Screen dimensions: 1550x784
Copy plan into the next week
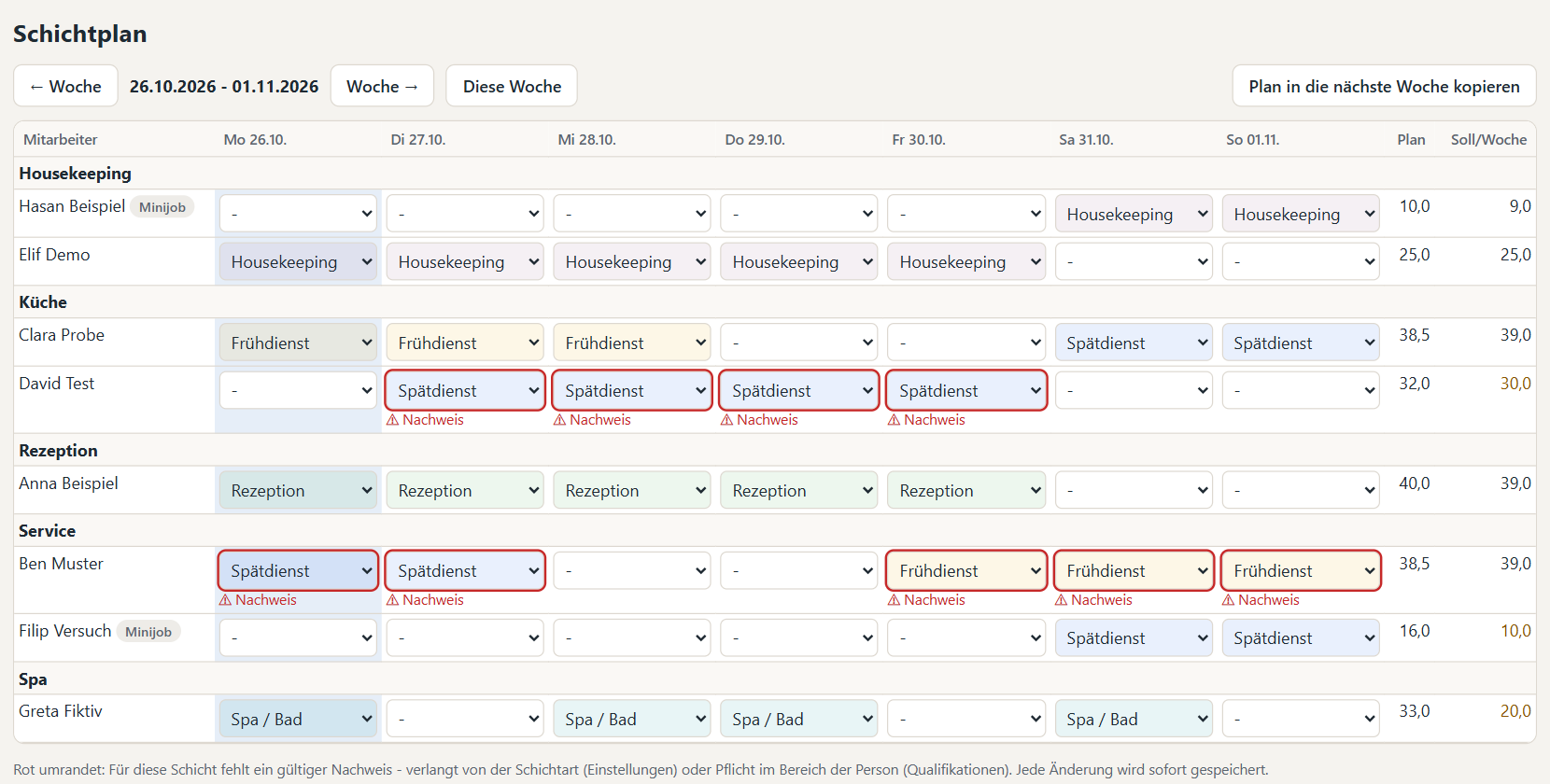1384,86
